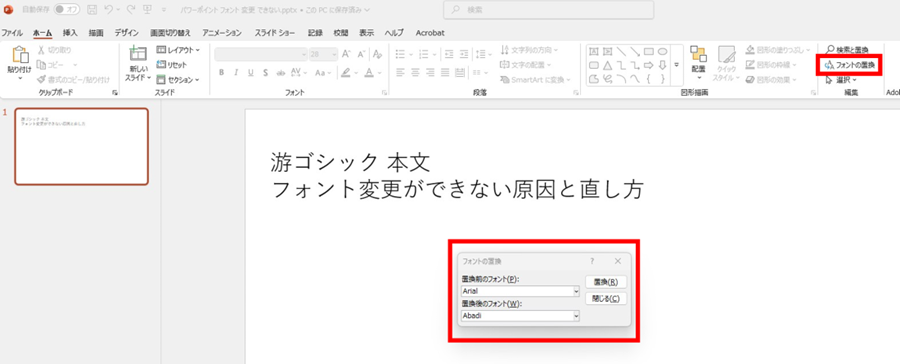Click the Paste (貼り付け) clipboard icon
900x364 pixels.
pos(20,56)
